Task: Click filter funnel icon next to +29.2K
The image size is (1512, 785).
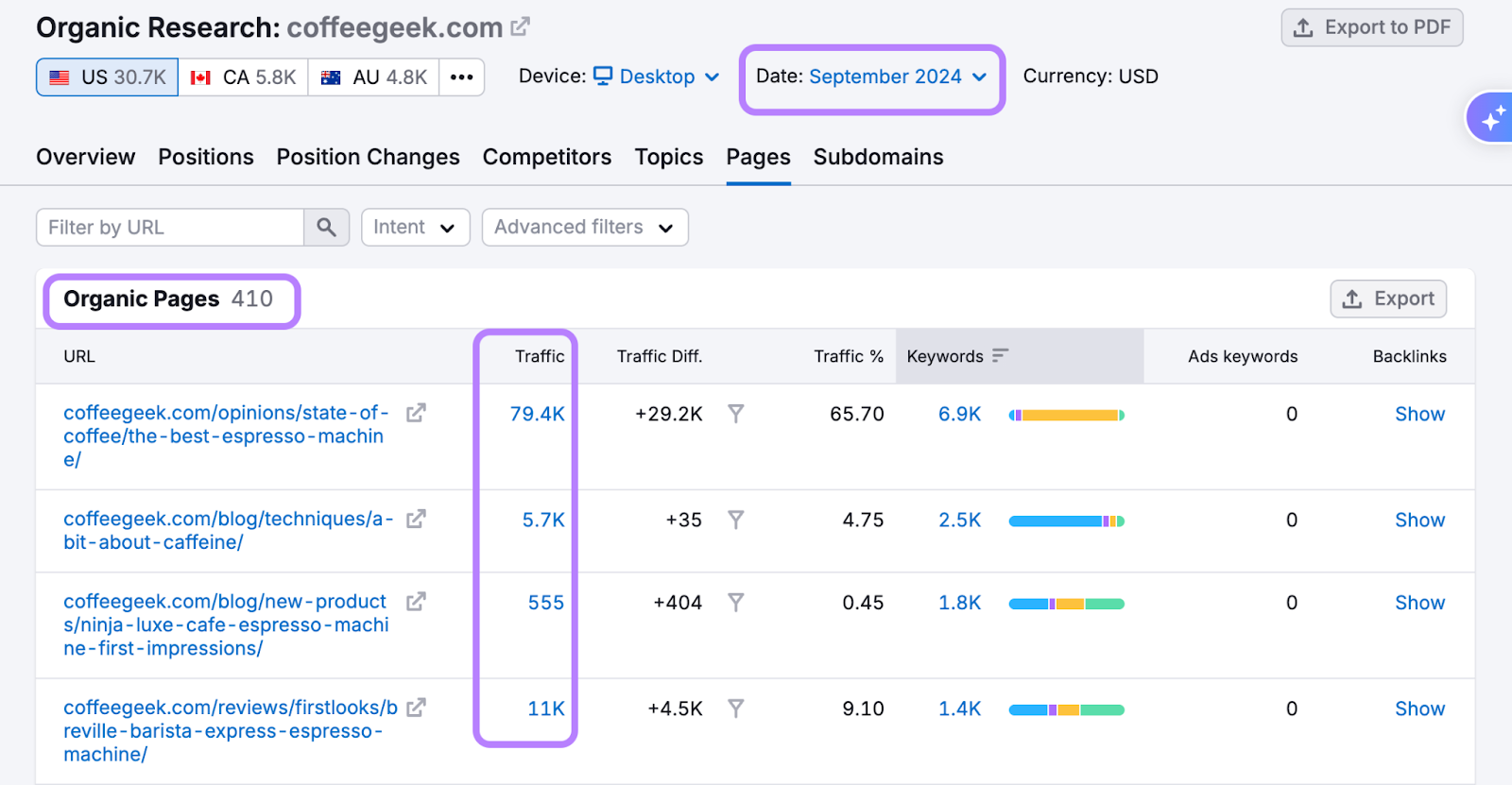Action: [x=735, y=414]
